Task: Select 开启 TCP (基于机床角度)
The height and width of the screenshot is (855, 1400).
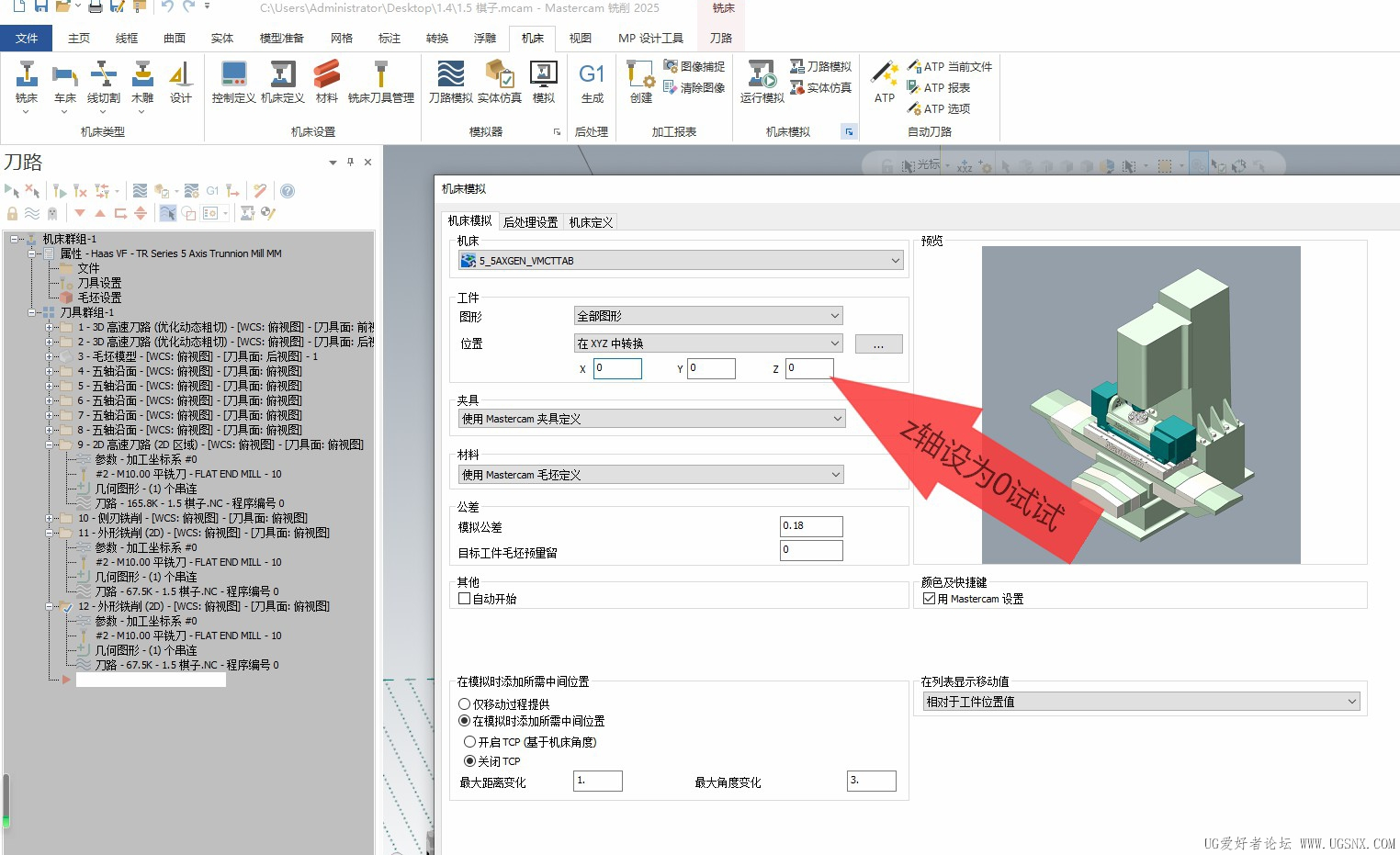Action: click(x=470, y=742)
